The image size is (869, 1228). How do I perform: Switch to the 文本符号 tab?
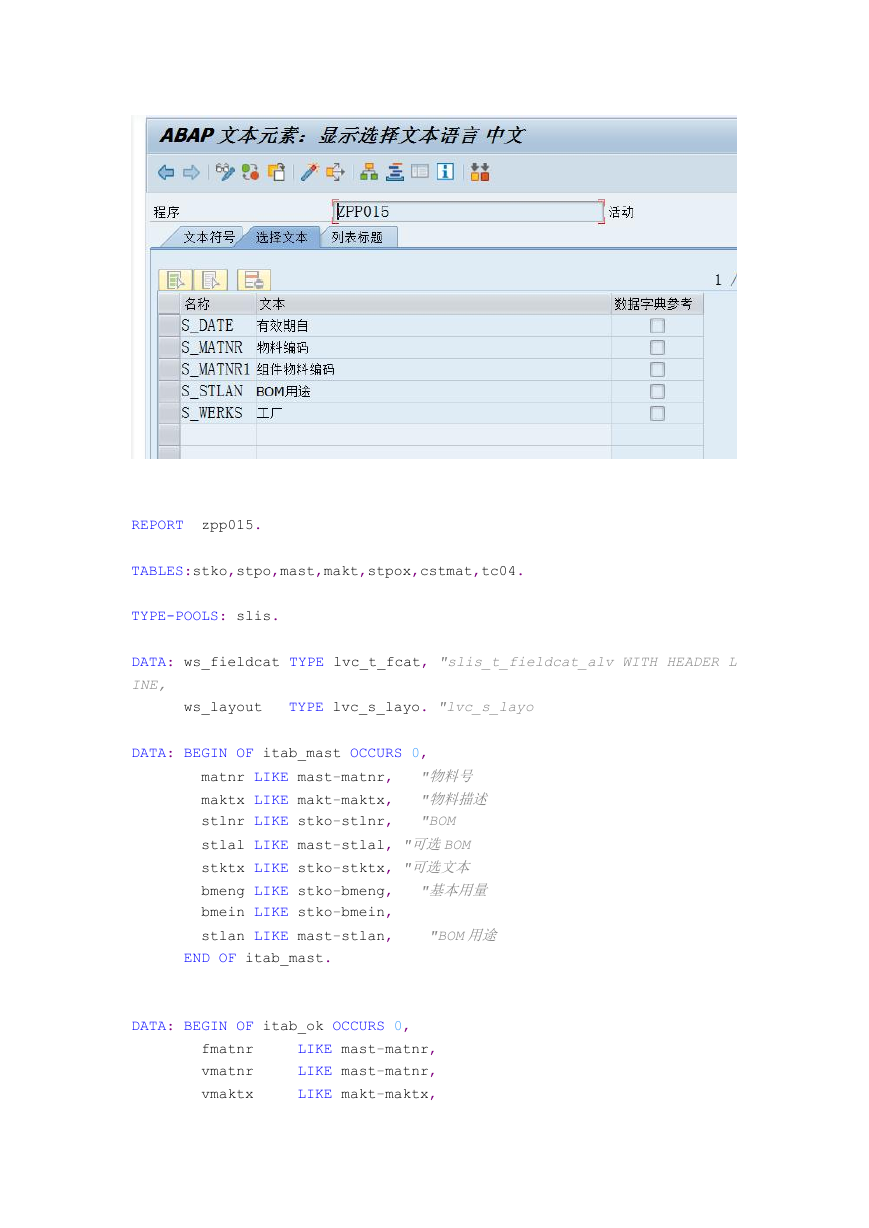point(208,237)
